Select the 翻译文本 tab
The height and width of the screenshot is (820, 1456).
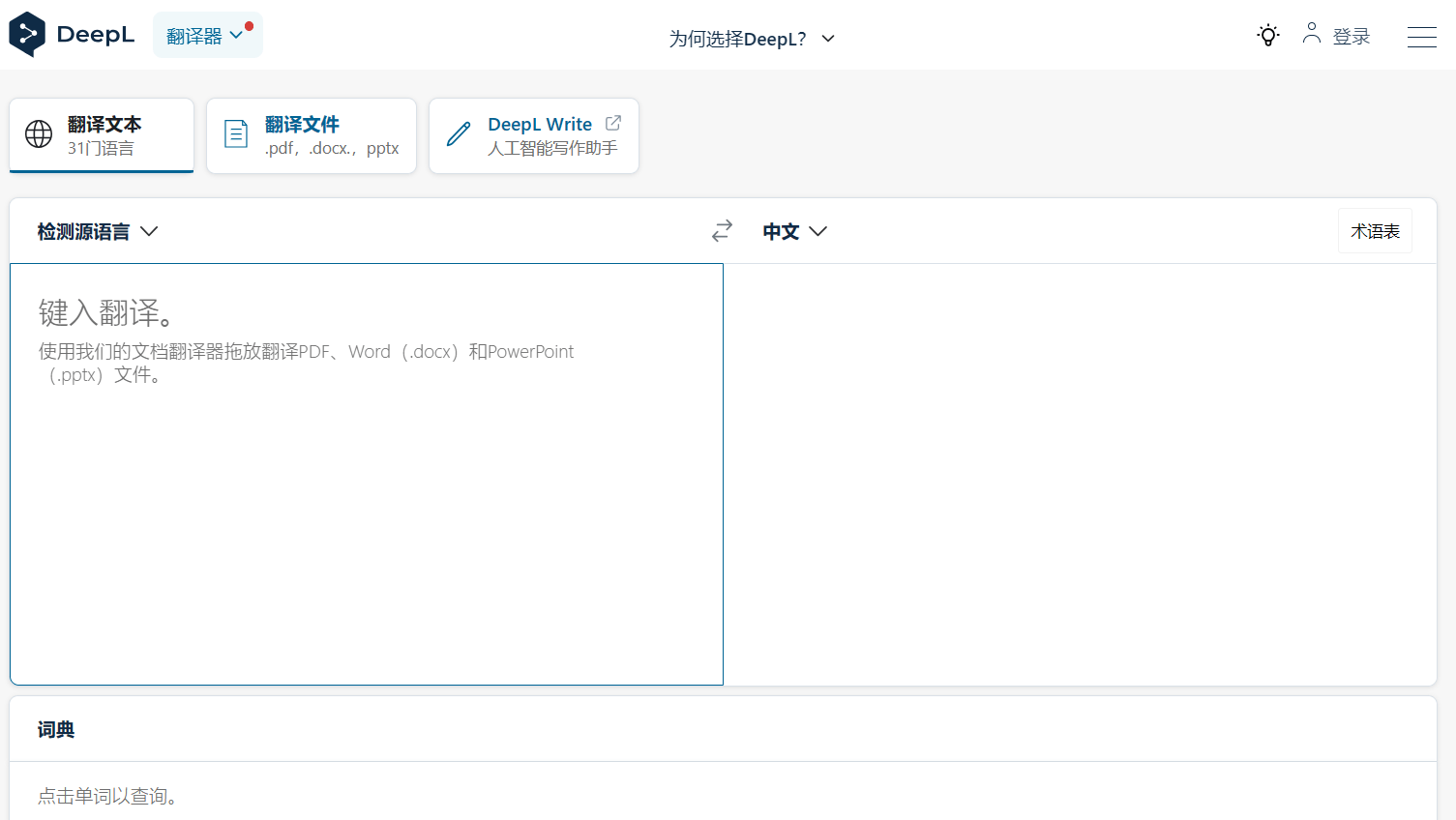(102, 135)
